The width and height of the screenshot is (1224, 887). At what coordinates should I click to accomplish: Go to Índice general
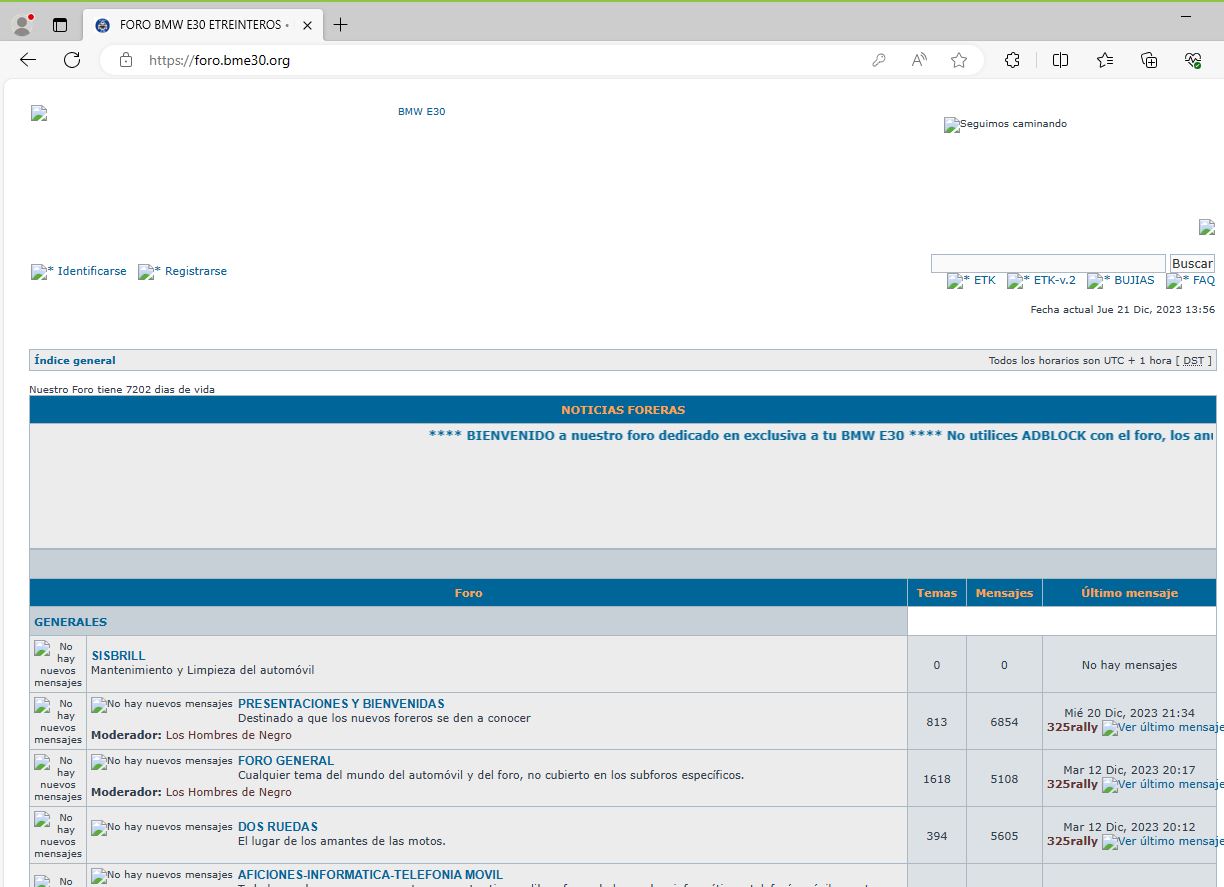(x=75, y=360)
